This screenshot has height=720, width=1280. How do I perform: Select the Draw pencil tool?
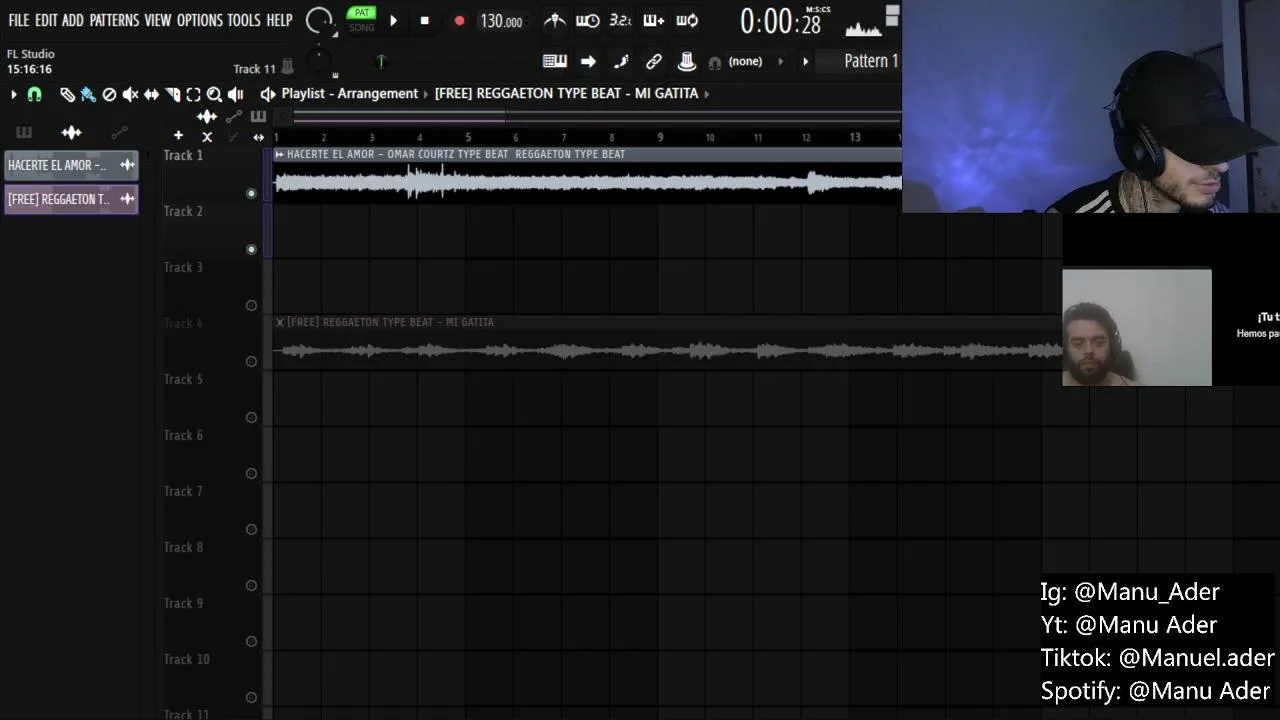click(67, 94)
